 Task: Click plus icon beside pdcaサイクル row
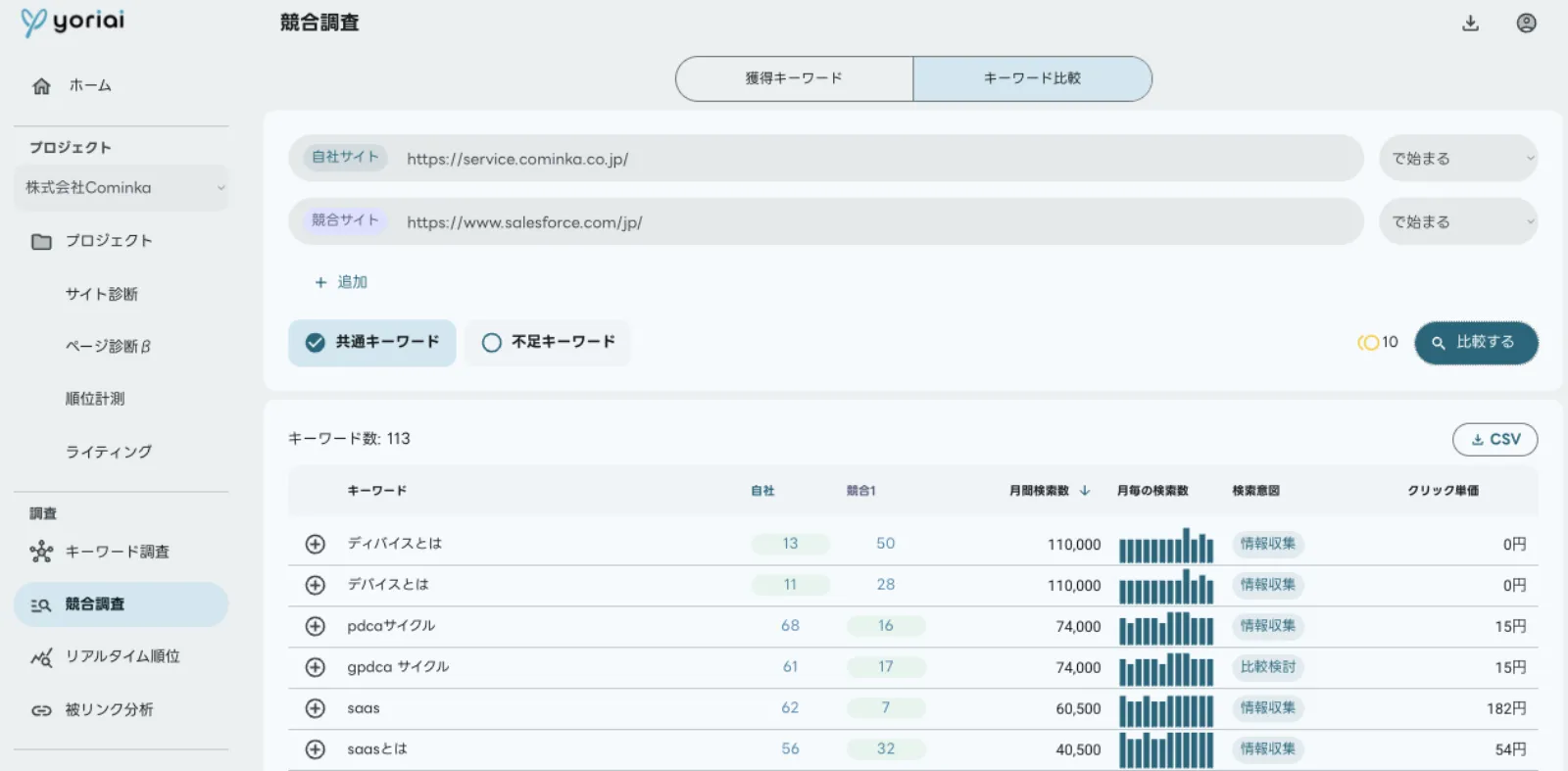[x=315, y=626]
